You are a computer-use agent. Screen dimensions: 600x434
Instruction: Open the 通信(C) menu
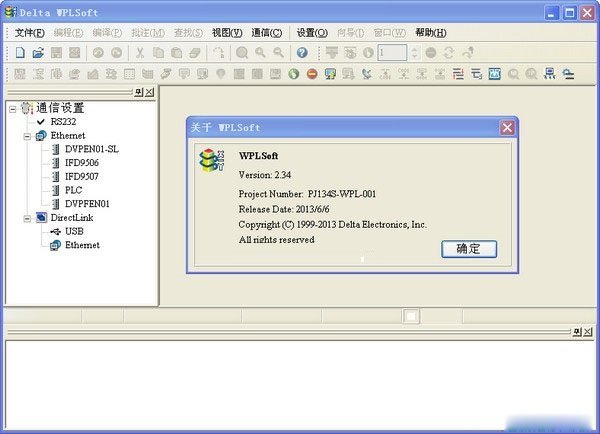pos(266,32)
